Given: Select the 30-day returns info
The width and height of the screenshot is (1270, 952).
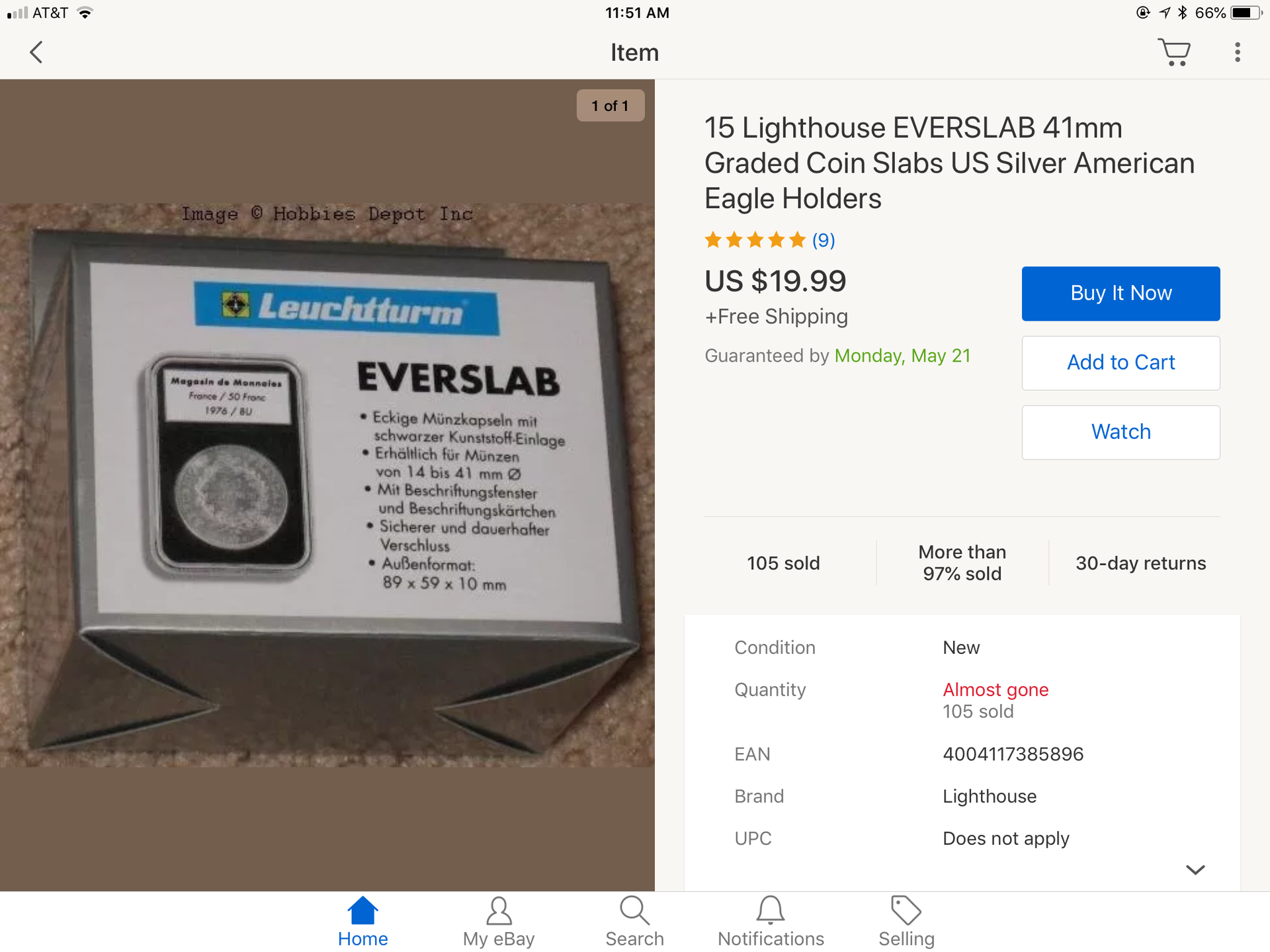Looking at the screenshot, I should pyautogui.click(x=1140, y=563).
